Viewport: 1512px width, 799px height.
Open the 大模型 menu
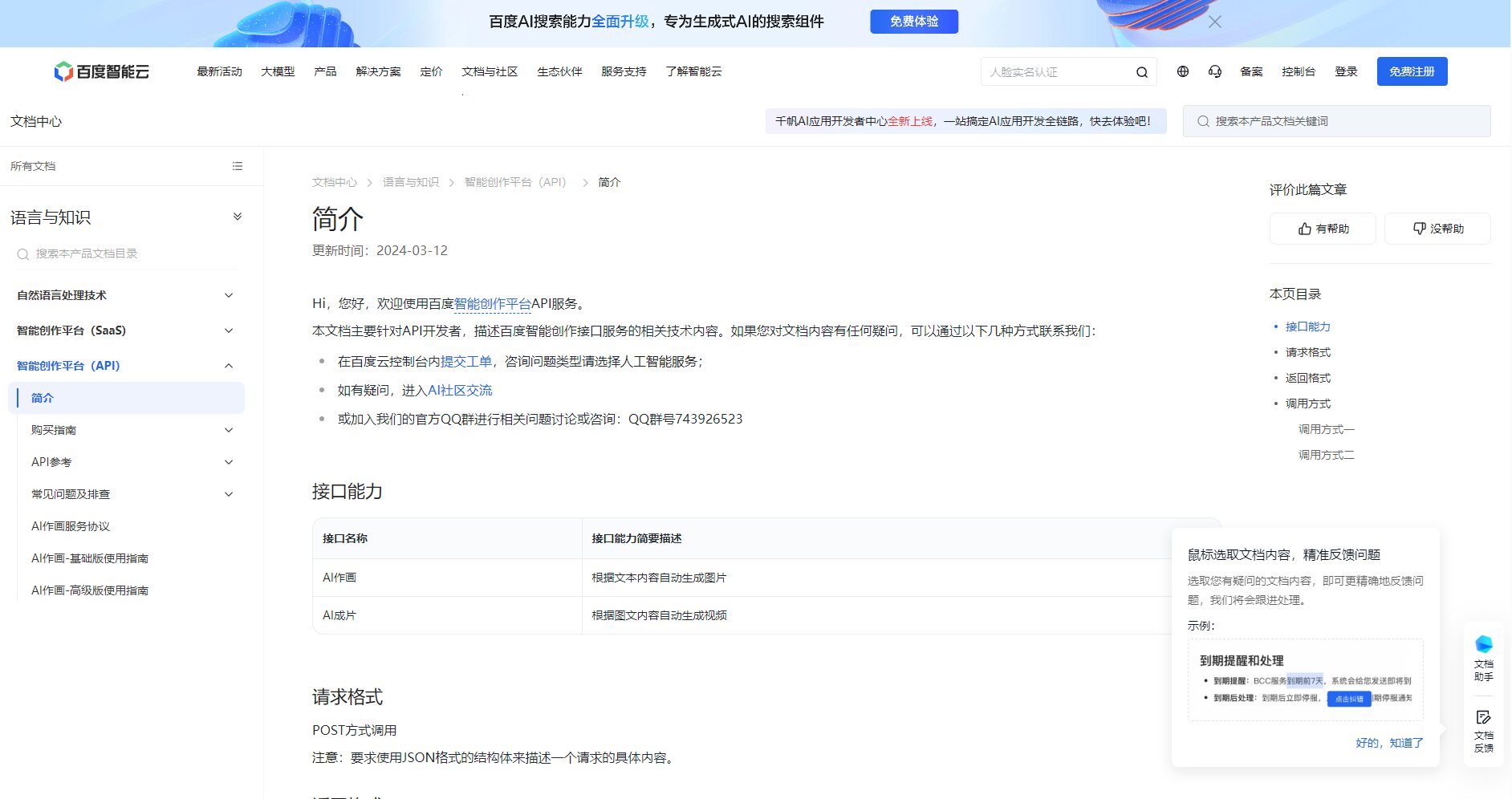click(278, 71)
